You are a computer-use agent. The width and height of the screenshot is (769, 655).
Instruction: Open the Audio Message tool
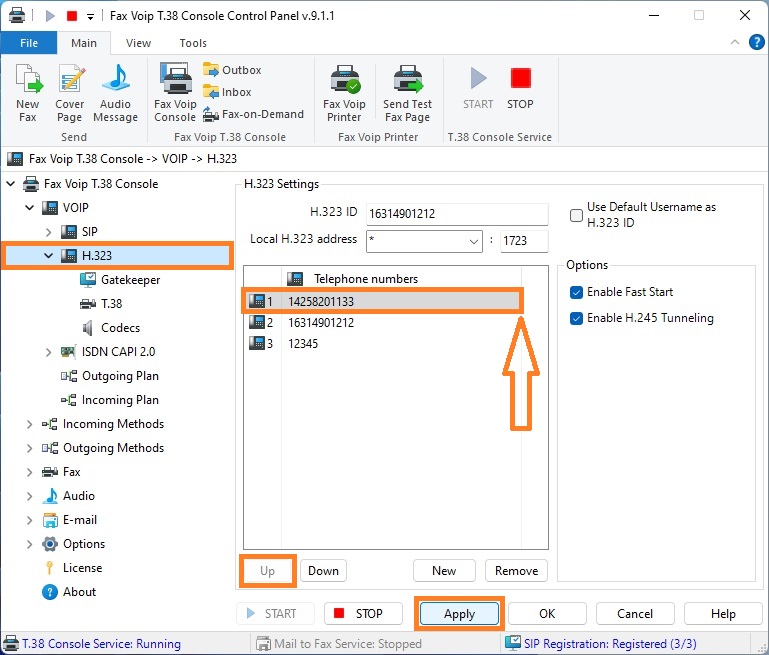[116, 92]
